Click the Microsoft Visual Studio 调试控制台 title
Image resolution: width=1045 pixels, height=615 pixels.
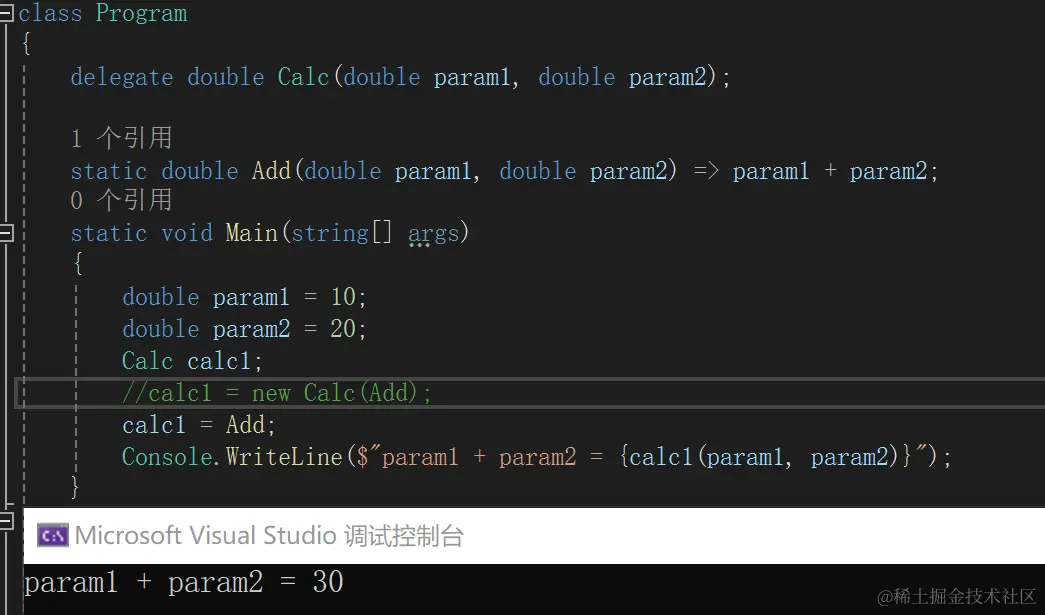click(x=269, y=536)
